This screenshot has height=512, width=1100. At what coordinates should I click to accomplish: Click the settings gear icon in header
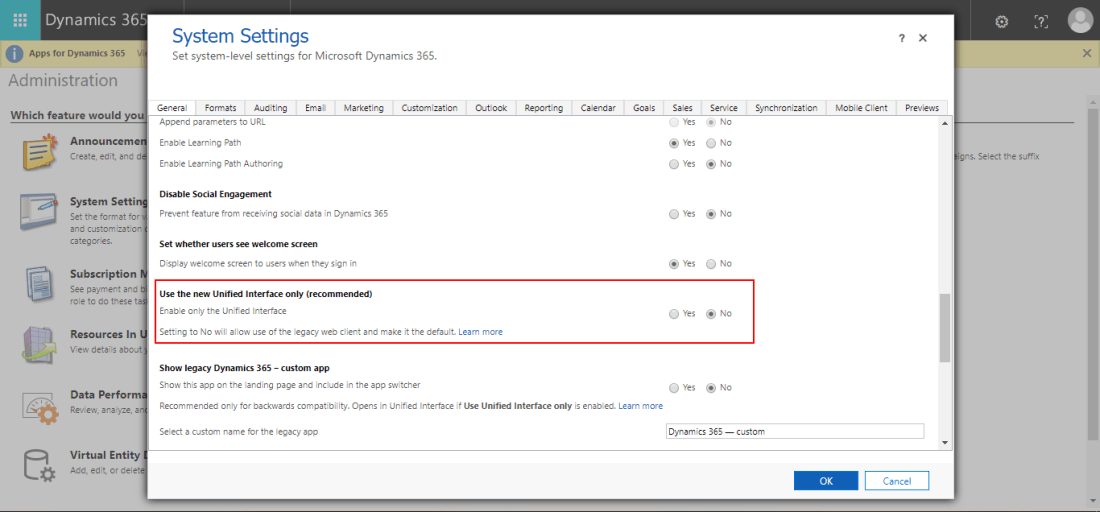pyautogui.click(x=1003, y=21)
